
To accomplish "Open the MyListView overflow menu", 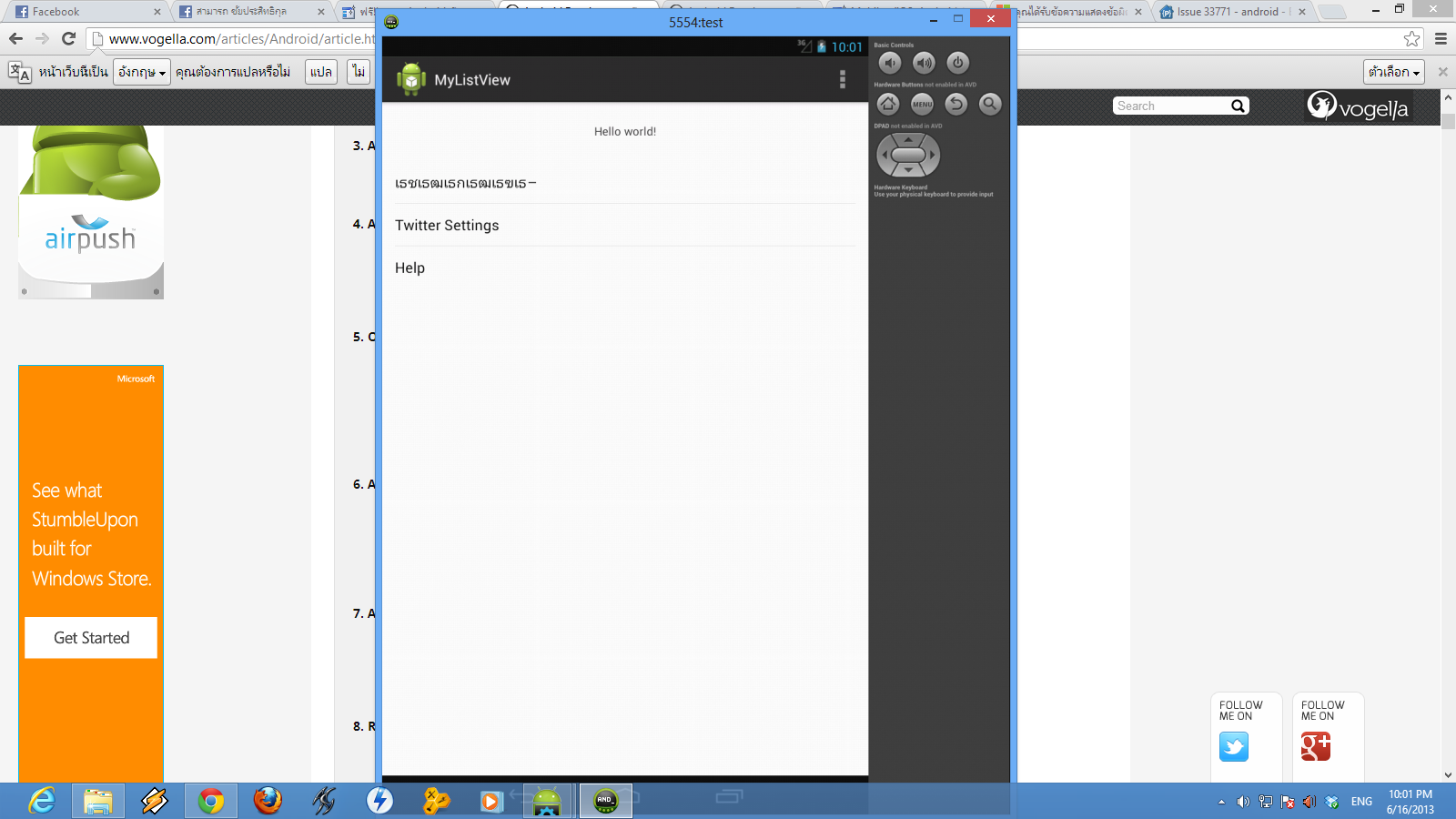I will pos(843,80).
